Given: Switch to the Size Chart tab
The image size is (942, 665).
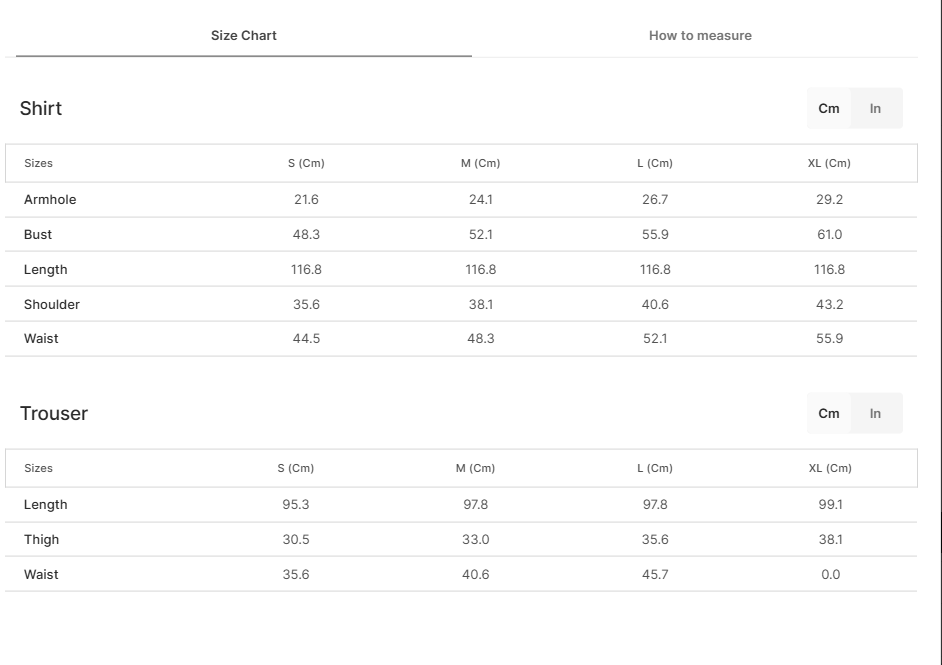Looking at the screenshot, I should tap(244, 36).
